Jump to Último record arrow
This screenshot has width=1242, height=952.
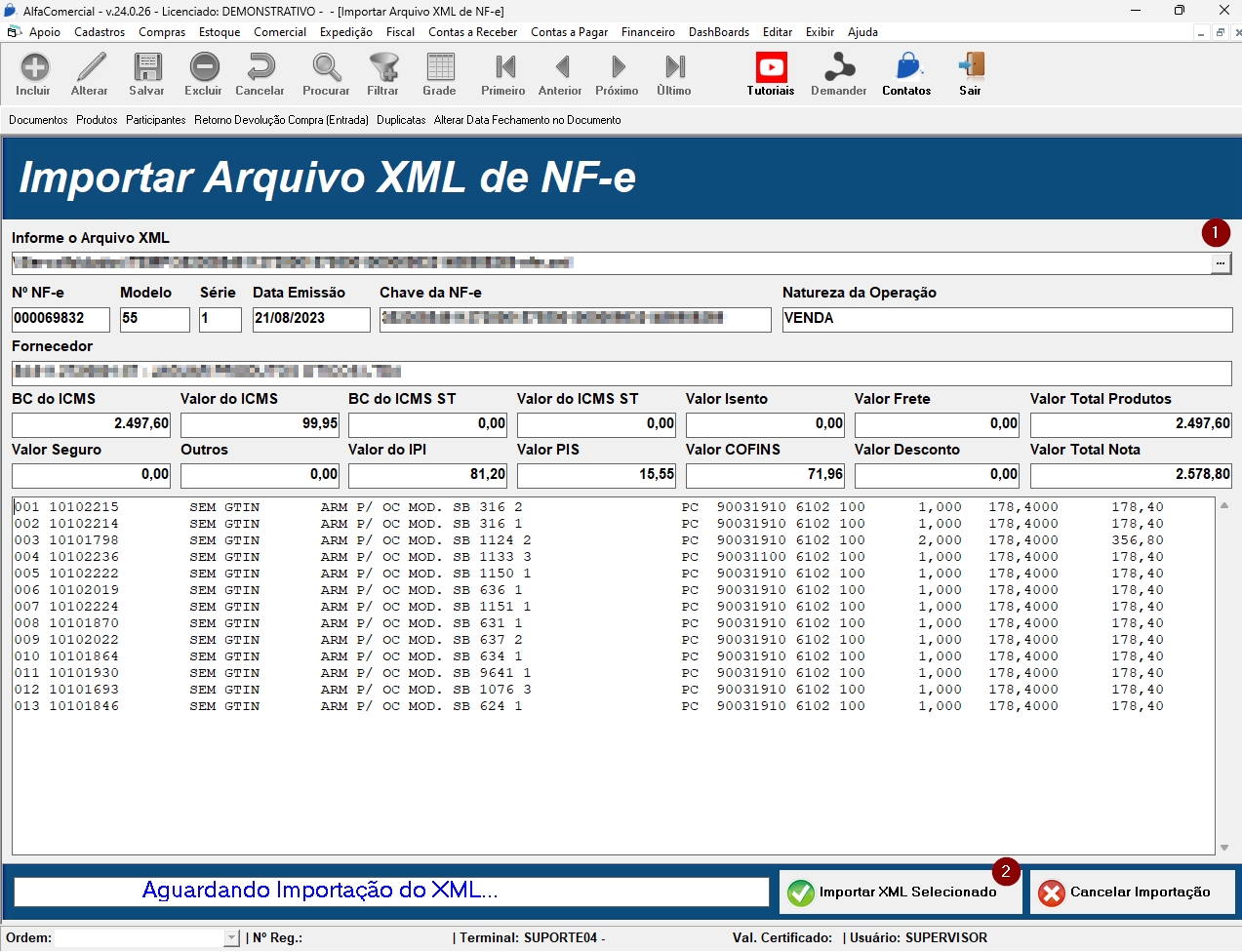tap(674, 67)
